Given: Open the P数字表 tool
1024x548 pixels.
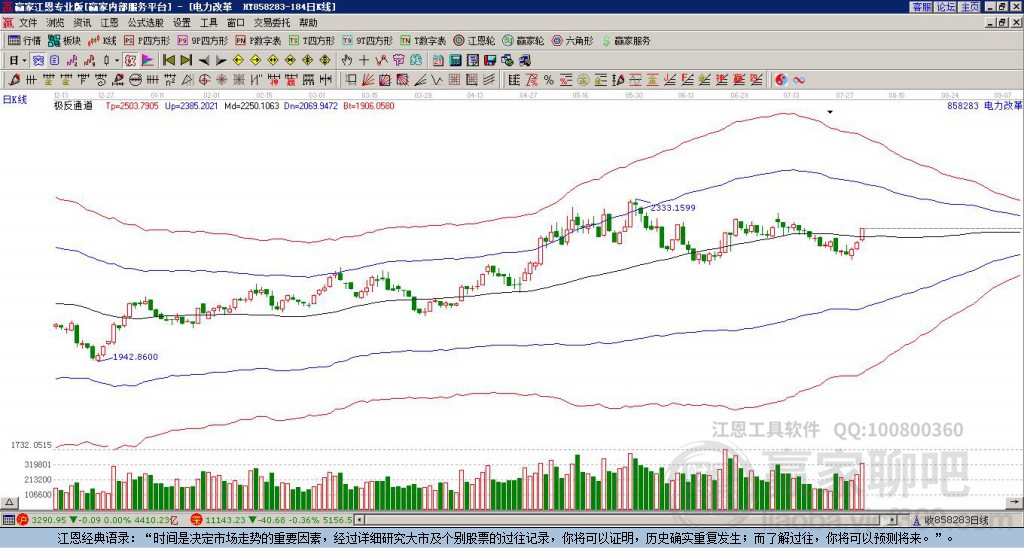Looking at the screenshot, I should (259, 40).
